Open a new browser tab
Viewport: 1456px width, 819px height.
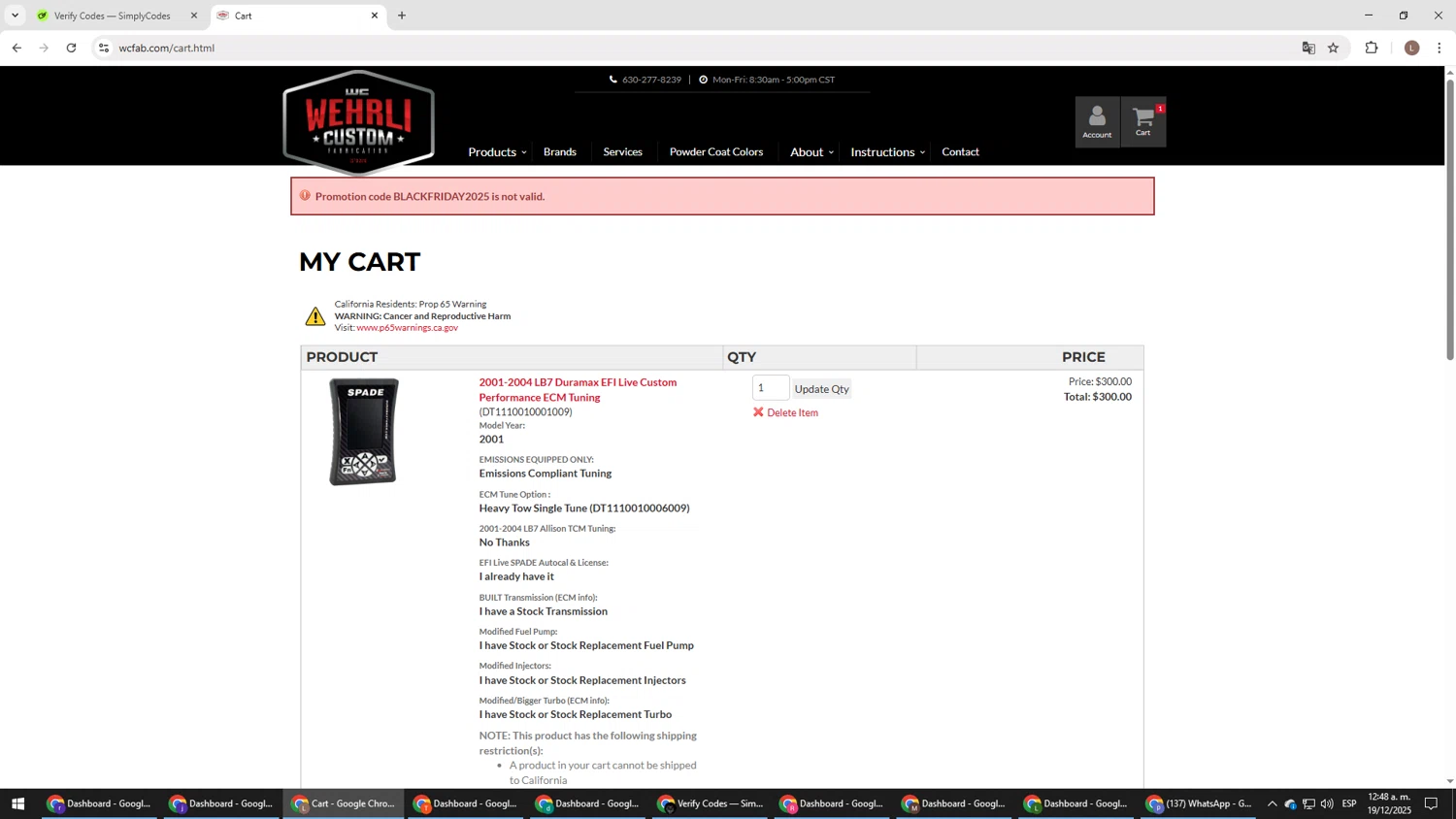tap(402, 16)
